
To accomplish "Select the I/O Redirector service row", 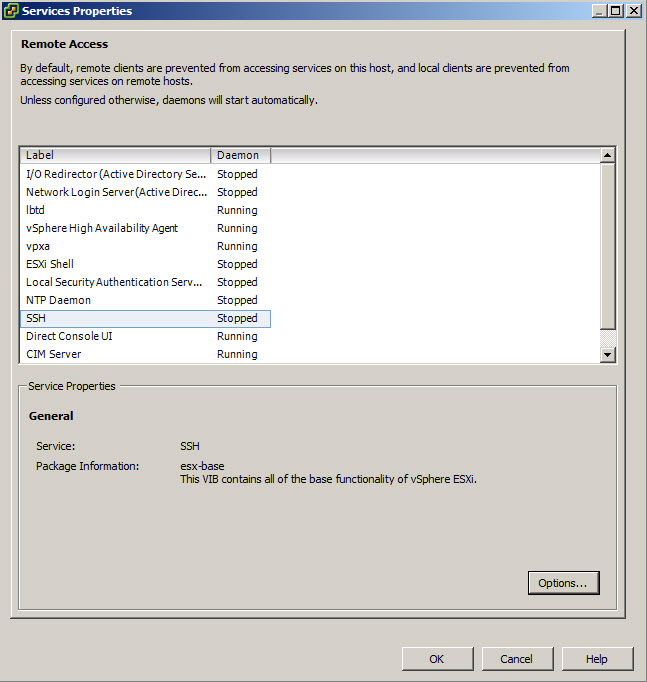I will coord(115,174).
